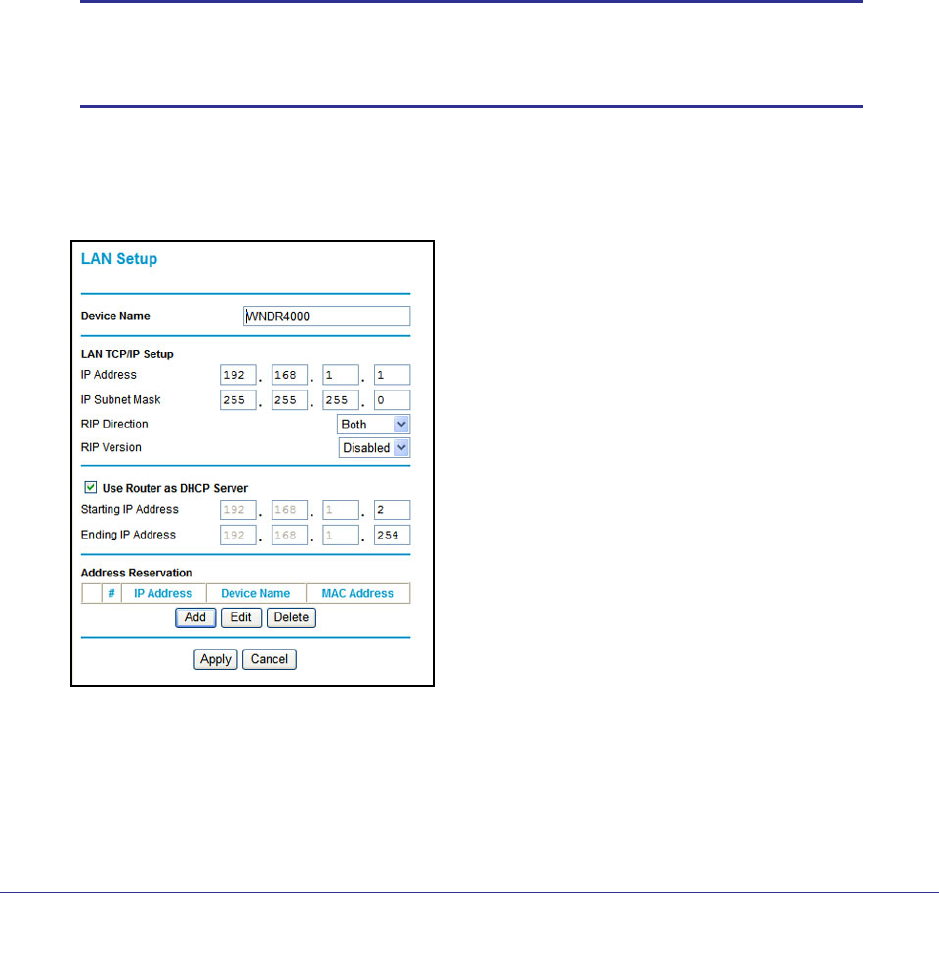This screenshot has height=962, width=939.
Task: Edit Ending IP Address last octet 254
Action: (392, 535)
